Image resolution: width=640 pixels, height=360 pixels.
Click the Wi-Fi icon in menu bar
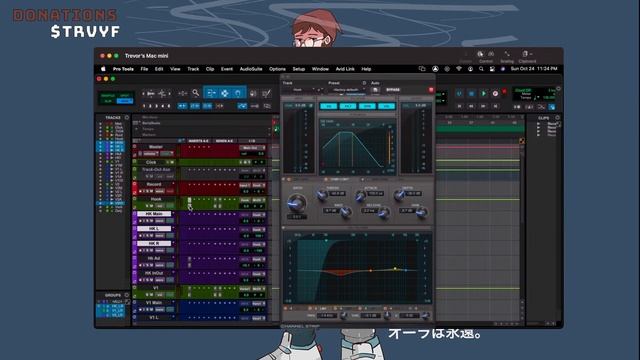[459, 69]
